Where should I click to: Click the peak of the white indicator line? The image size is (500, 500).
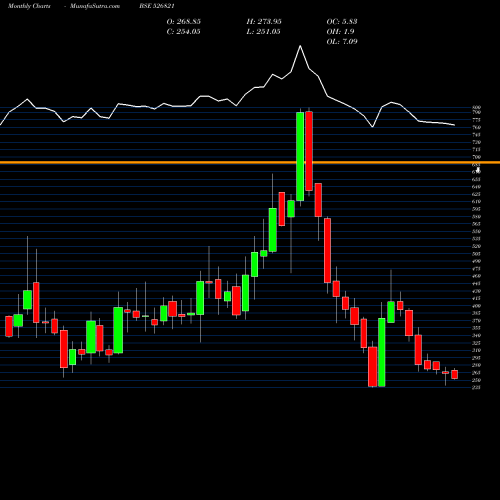click(300, 46)
